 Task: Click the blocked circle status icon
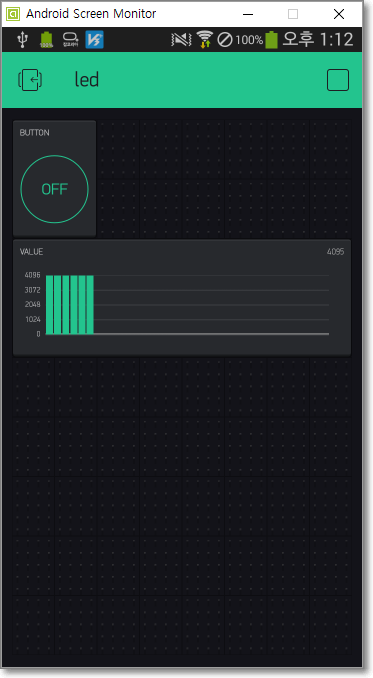point(225,40)
